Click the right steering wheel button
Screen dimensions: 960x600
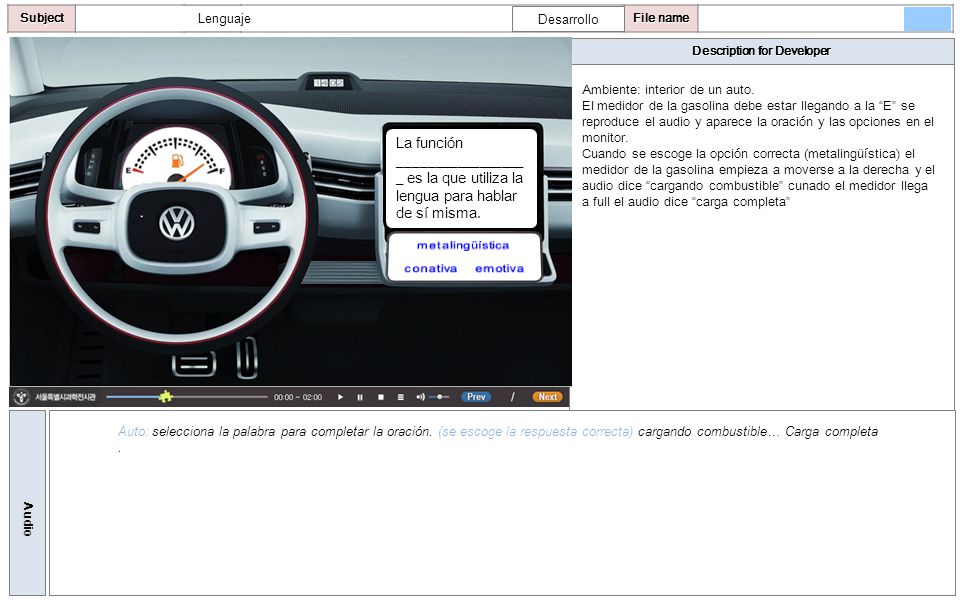point(266,227)
